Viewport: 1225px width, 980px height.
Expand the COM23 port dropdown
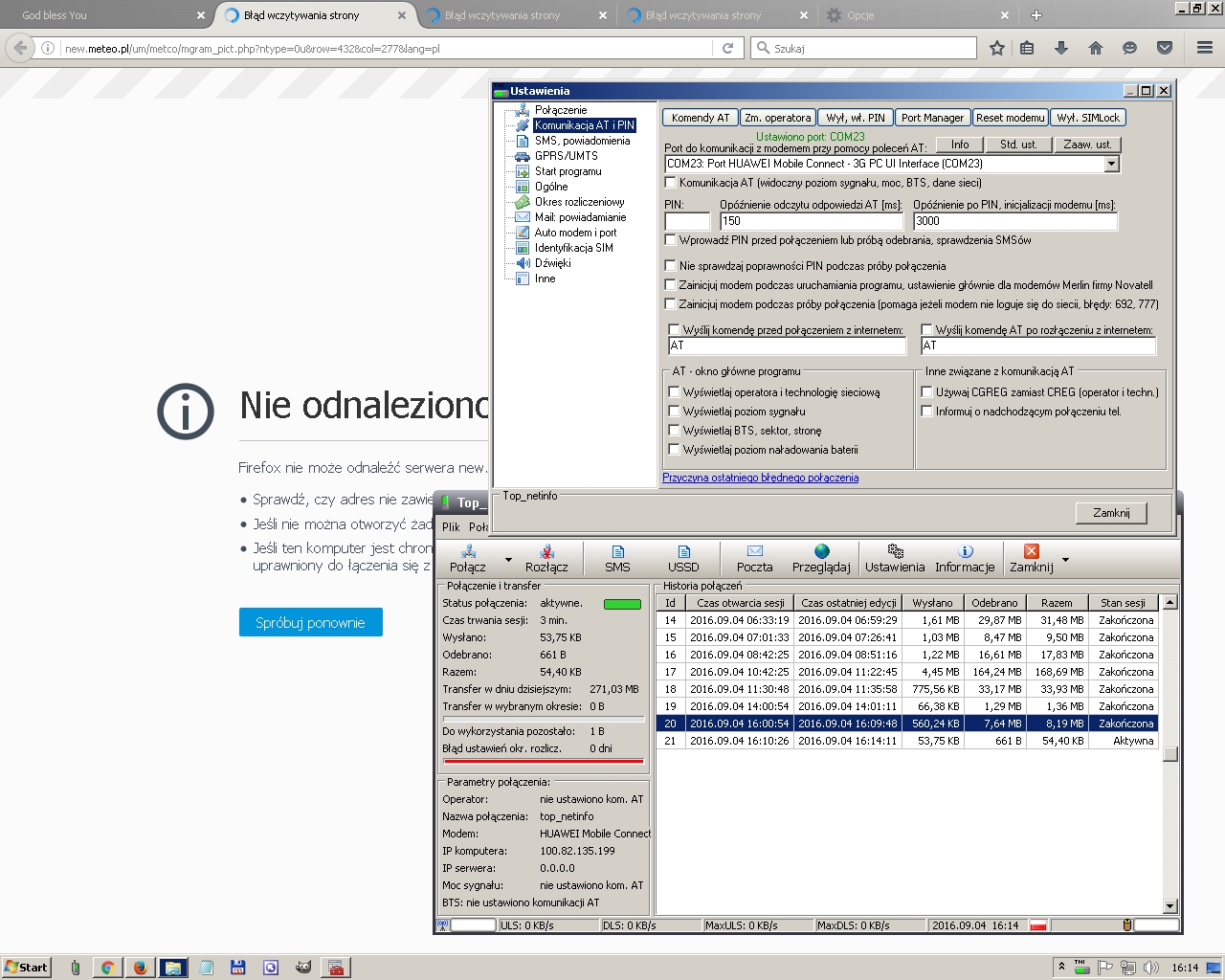[x=1111, y=164]
